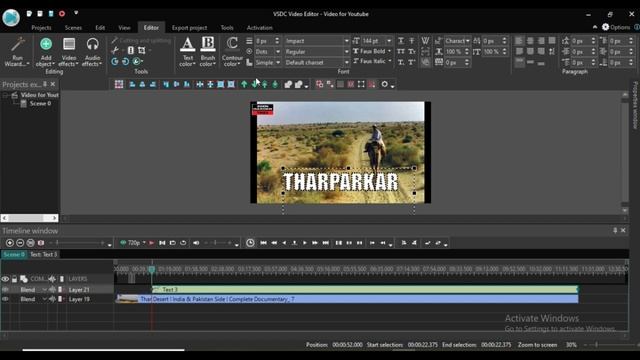Screen dimensions: 640x360
Task: Click the timeline playhead marker
Action: click(152, 269)
